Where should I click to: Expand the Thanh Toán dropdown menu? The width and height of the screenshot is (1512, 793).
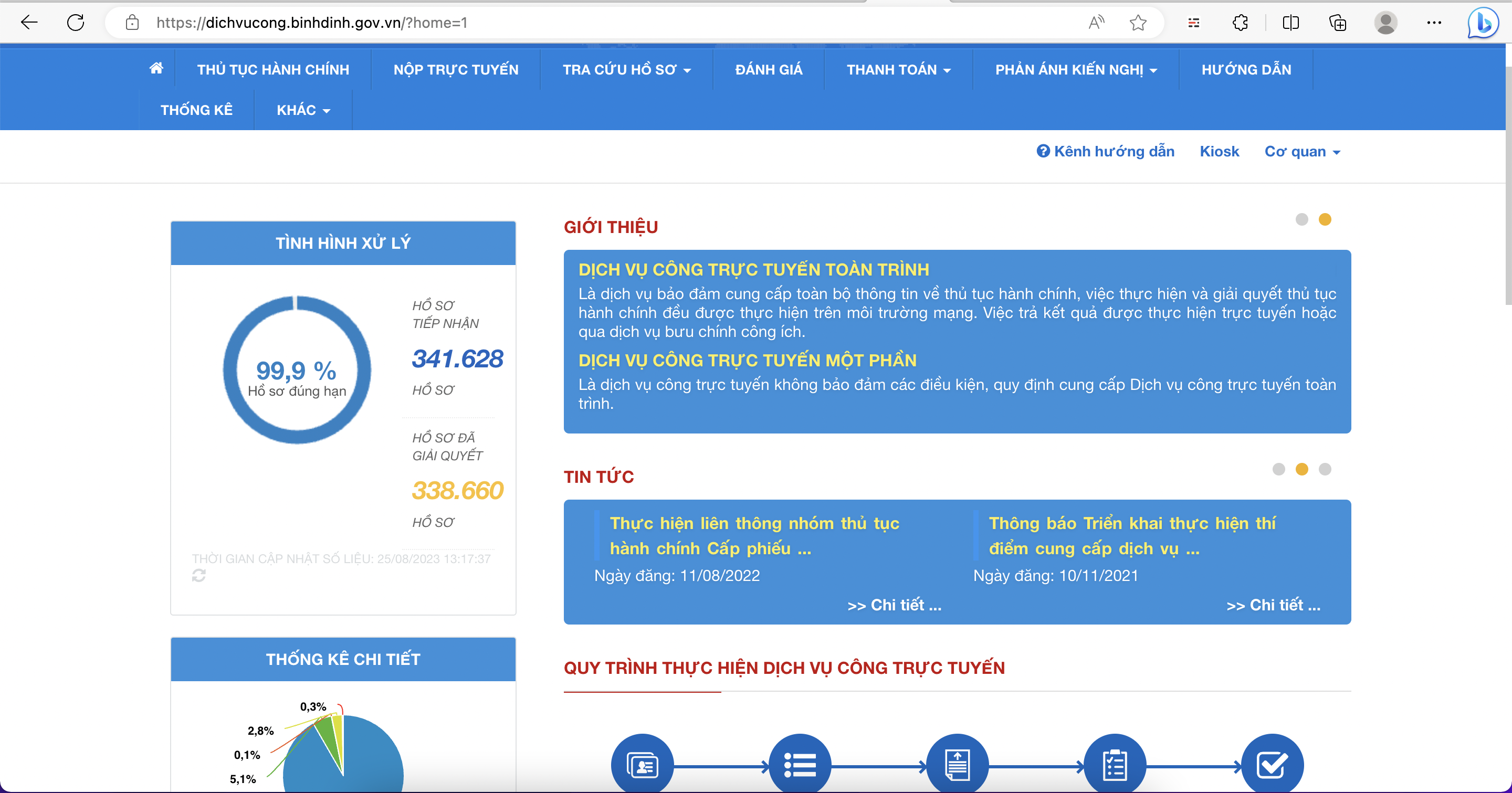(898, 70)
